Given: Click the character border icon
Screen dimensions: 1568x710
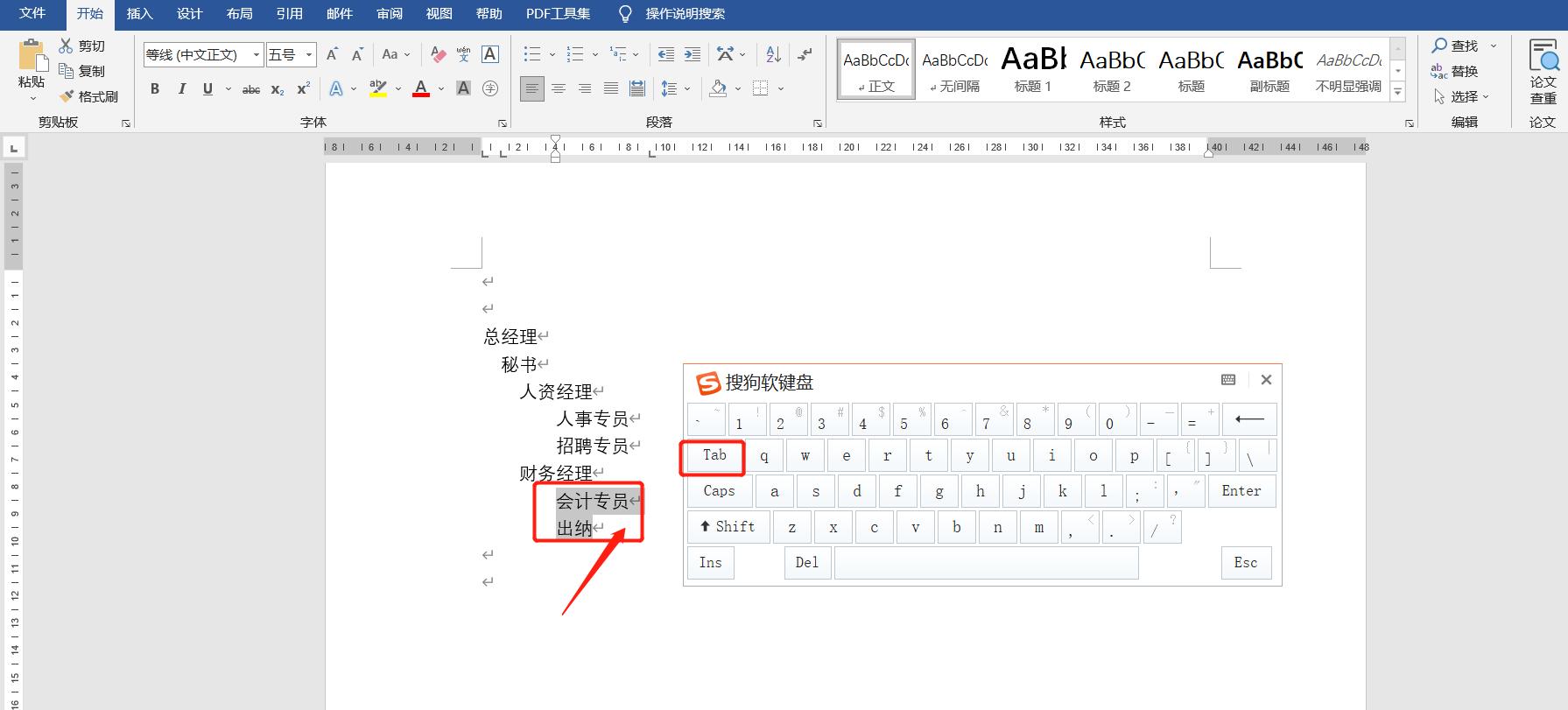Looking at the screenshot, I should pos(490,54).
